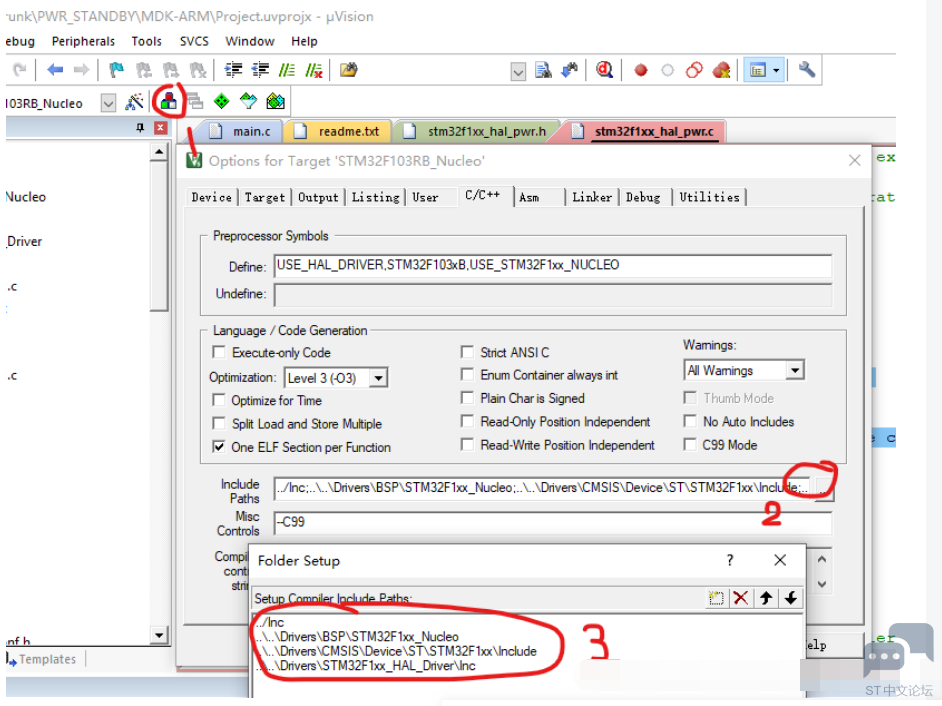Viewport: 942px width, 706px height.
Task: Expand the Warnings dropdown list
Action: coord(794,371)
